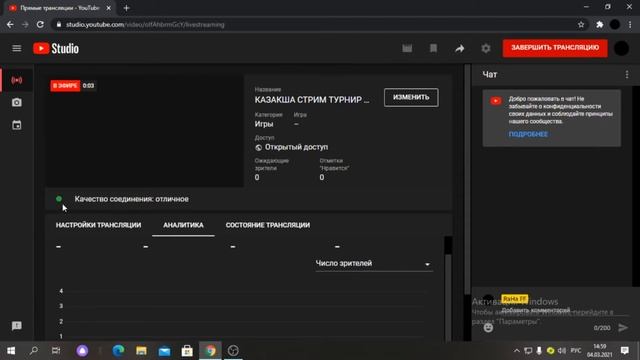Click the Качество соединения: отличное status

pyautogui.click(x=131, y=199)
